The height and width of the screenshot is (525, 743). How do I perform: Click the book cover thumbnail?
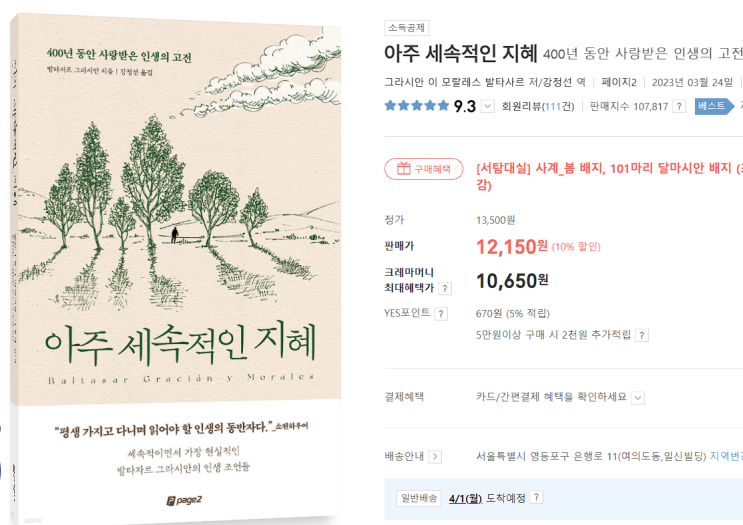click(x=178, y=264)
